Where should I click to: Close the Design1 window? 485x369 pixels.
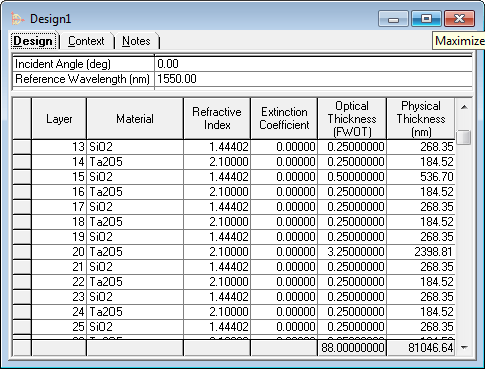(459, 19)
